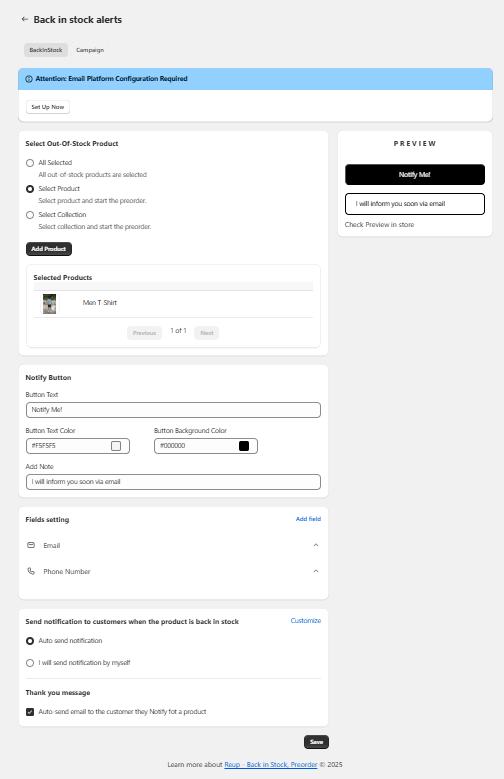Image resolution: width=504 pixels, height=779 pixels.
Task: Open the black button background color swatch
Action: [244, 446]
